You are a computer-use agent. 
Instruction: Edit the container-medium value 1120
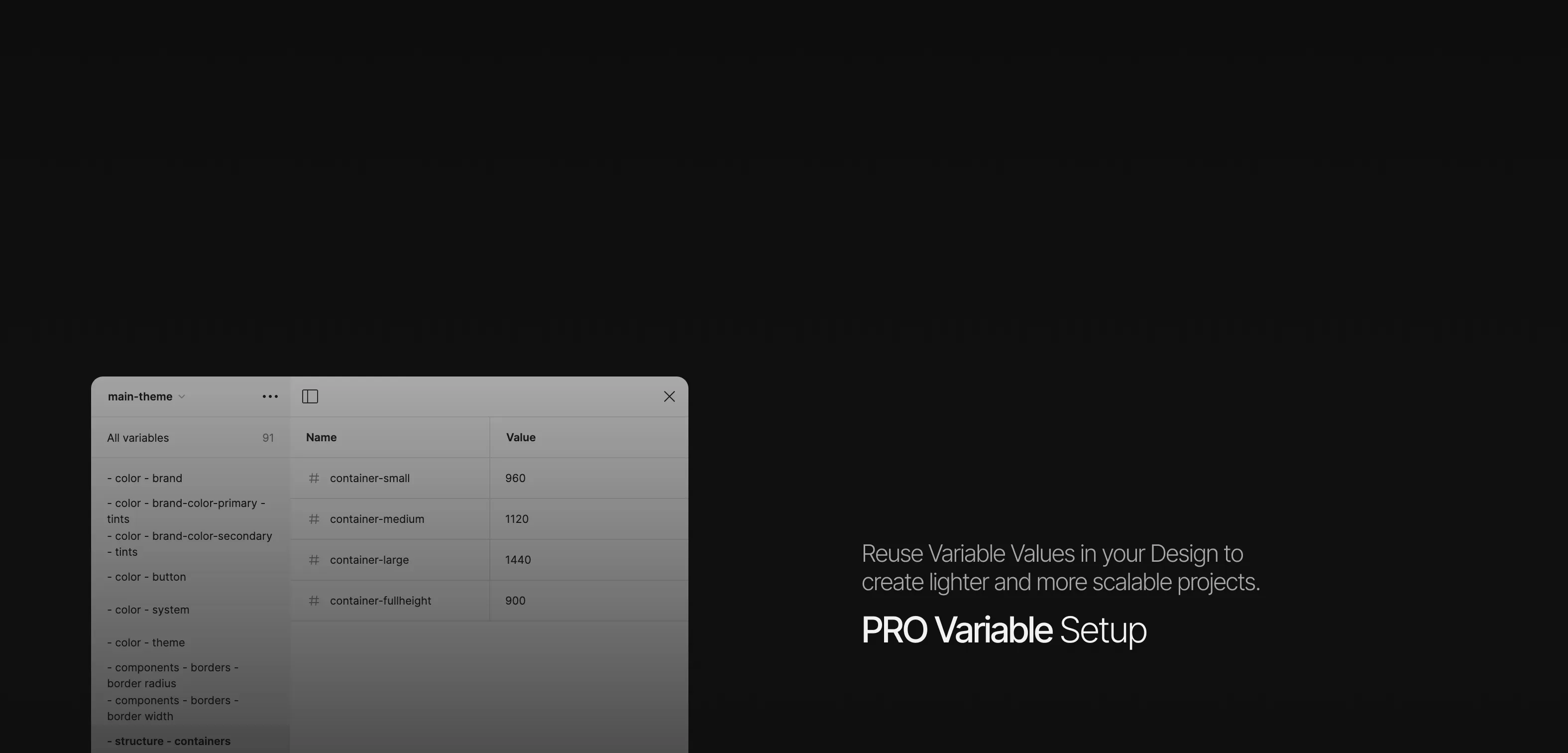[x=588, y=519]
